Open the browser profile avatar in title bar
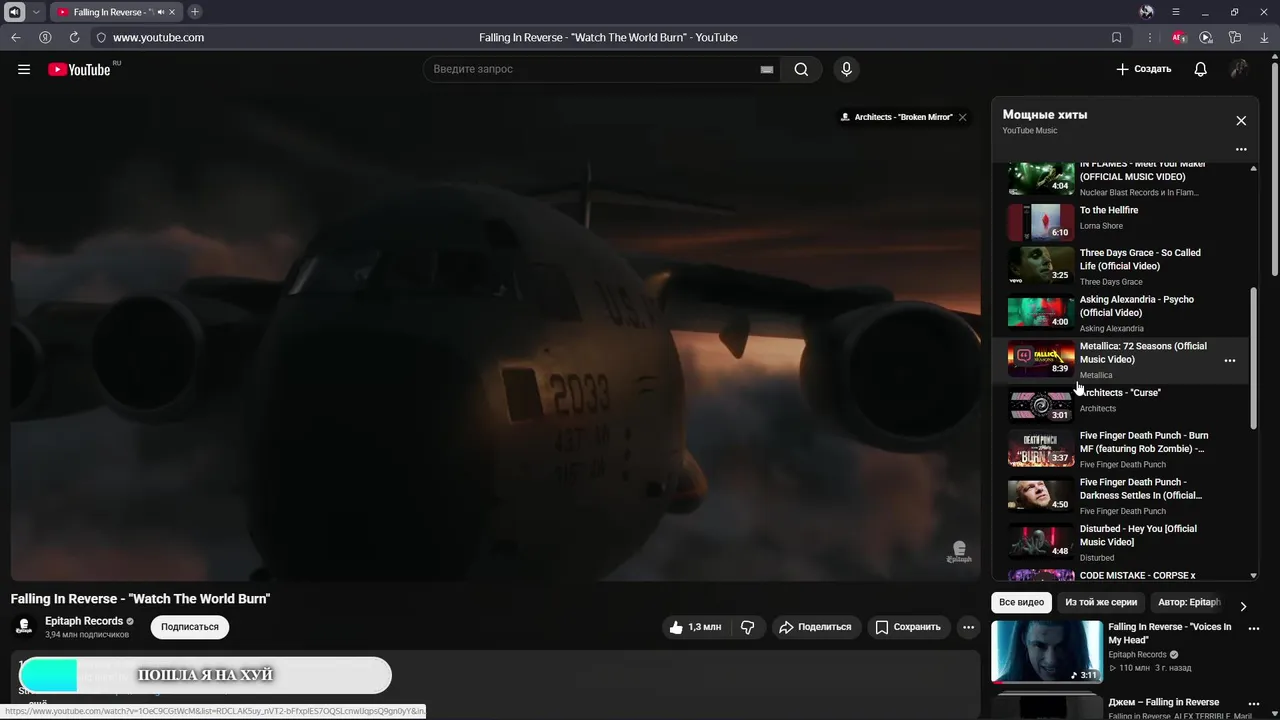The width and height of the screenshot is (1280, 720). tap(1147, 12)
